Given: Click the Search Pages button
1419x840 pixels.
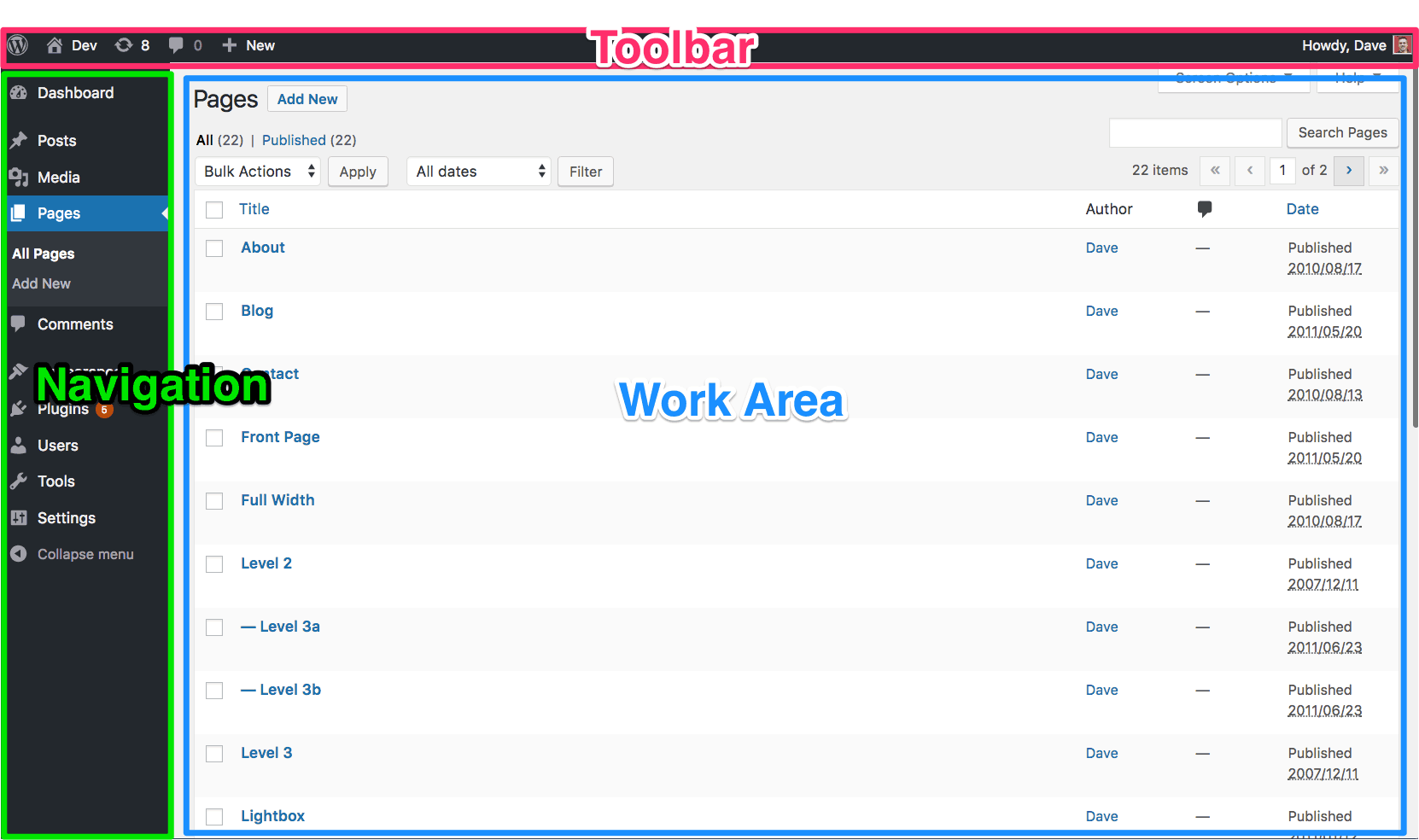Looking at the screenshot, I should tap(1342, 132).
